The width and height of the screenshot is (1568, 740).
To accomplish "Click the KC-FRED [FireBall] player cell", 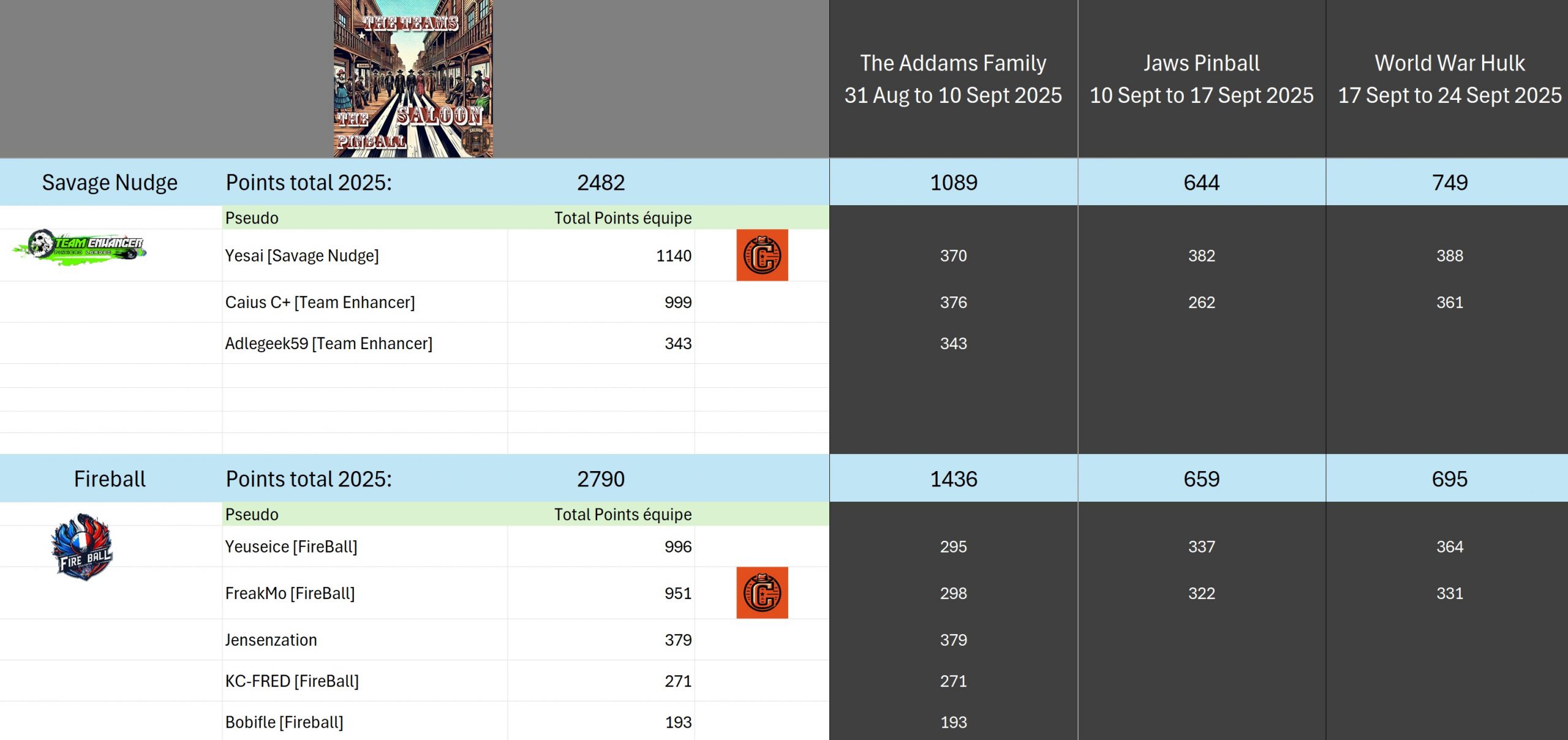I will (x=292, y=681).
